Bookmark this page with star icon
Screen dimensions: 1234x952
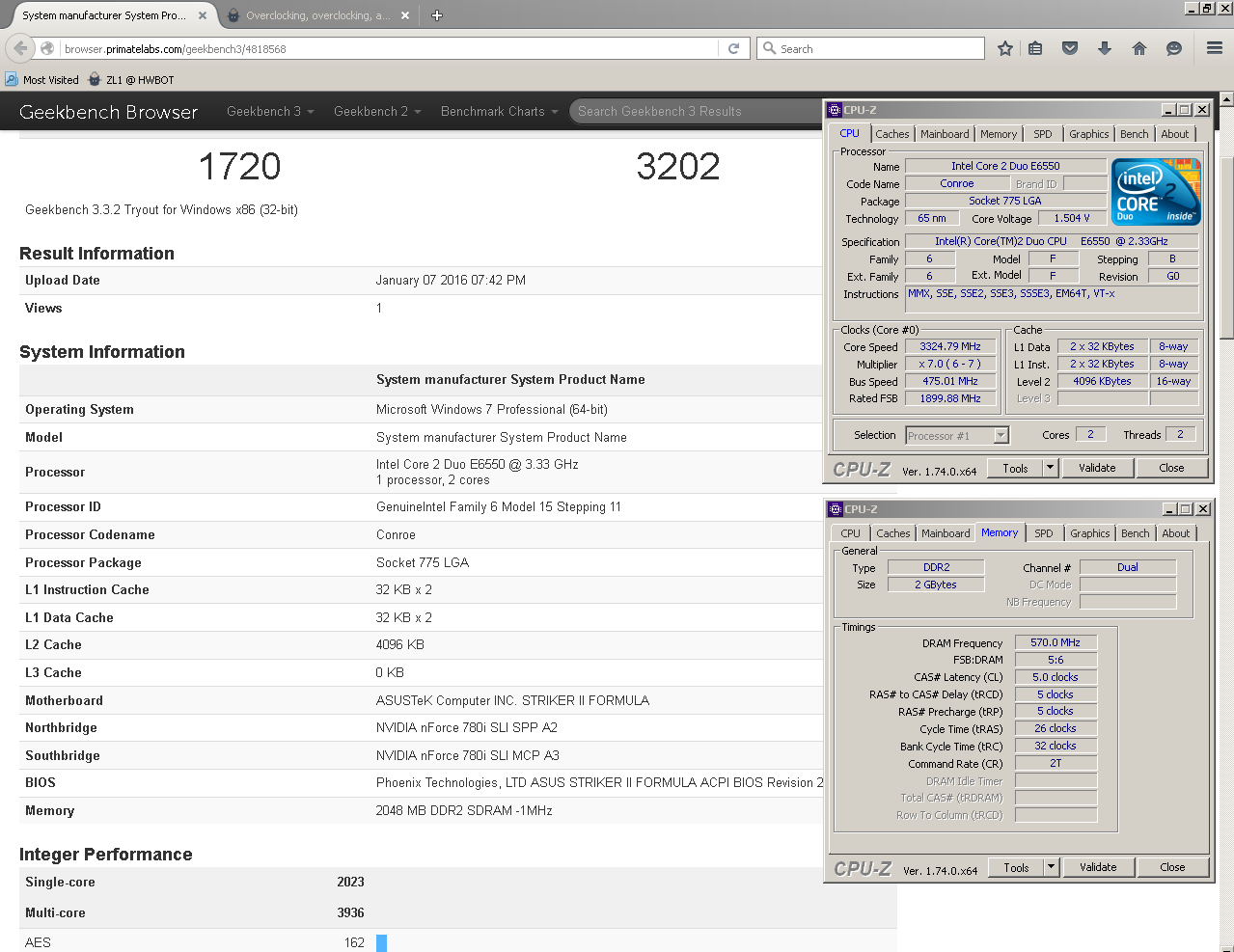click(1005, 48)
